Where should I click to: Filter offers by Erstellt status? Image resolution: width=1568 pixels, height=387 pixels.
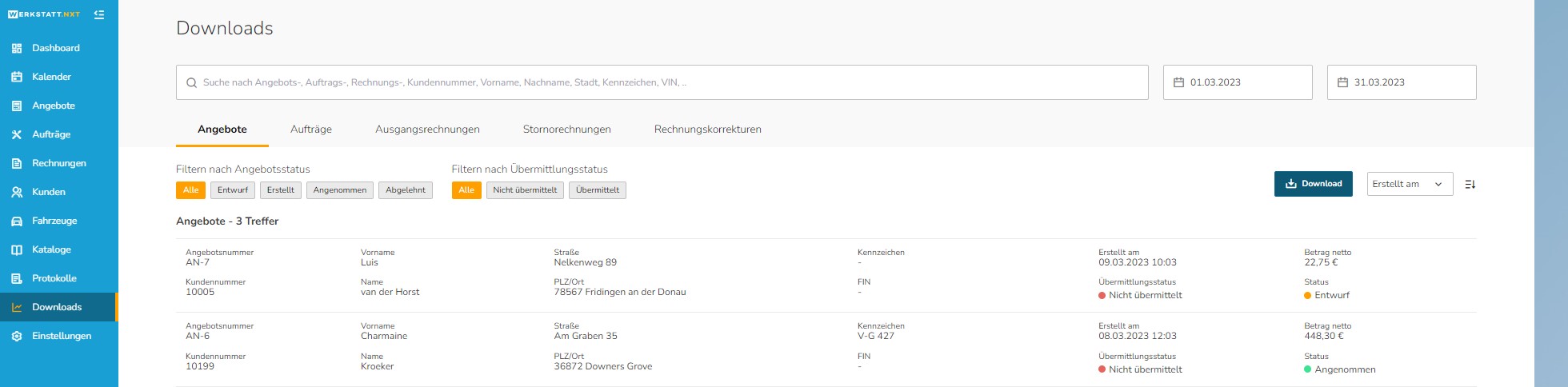[281, 190]
